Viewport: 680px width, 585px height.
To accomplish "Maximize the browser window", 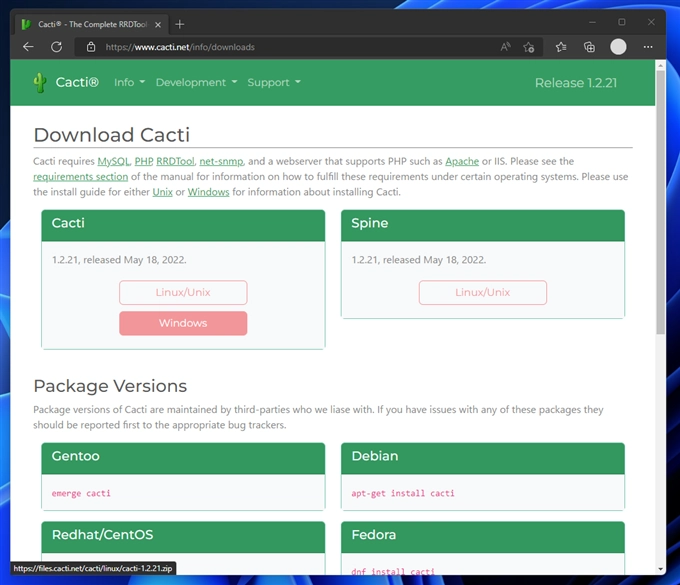I will tap(622, 22).
